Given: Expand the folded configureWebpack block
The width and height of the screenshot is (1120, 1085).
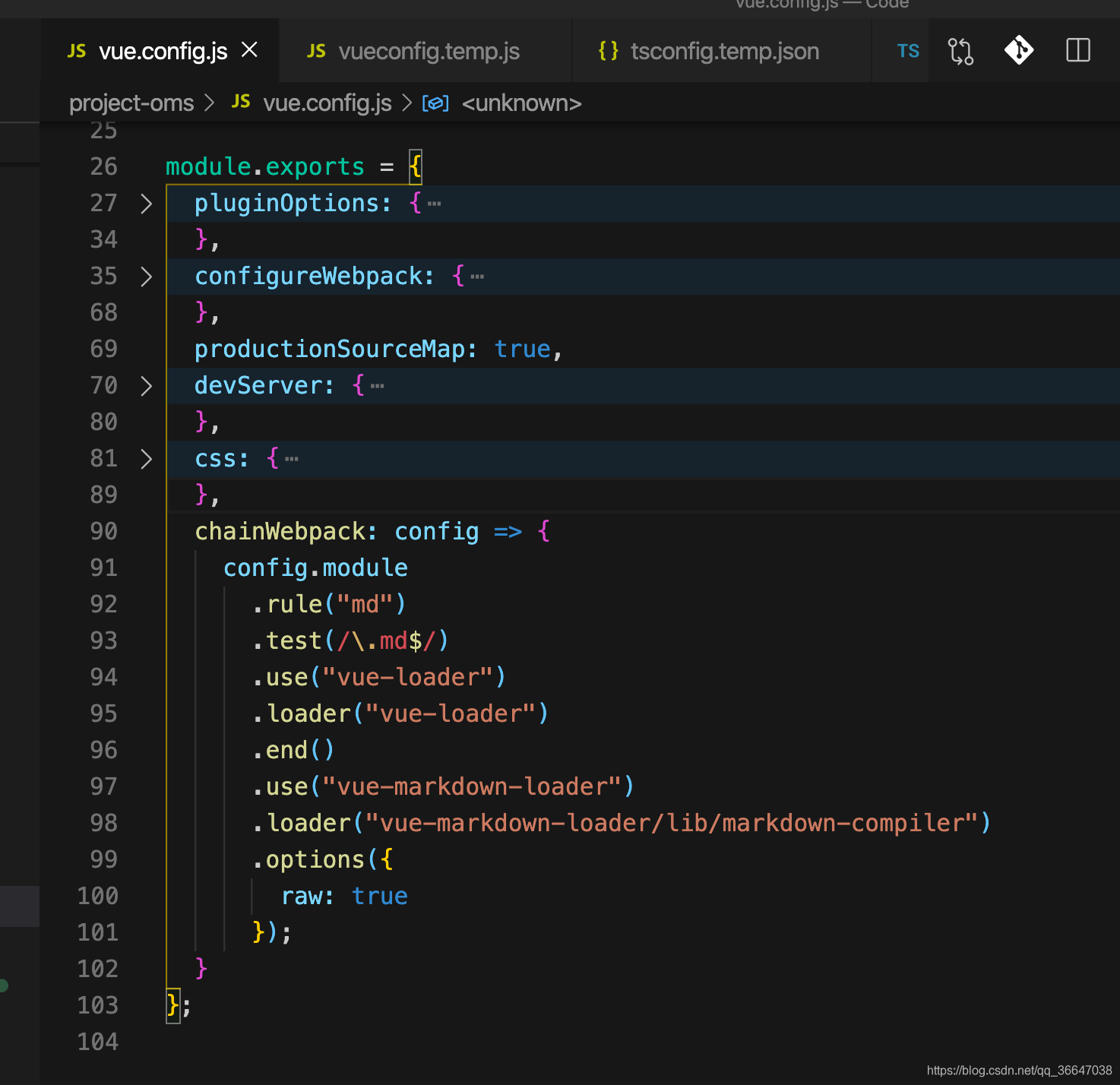Looking at the screenshot, I should [x=147, y=277].
